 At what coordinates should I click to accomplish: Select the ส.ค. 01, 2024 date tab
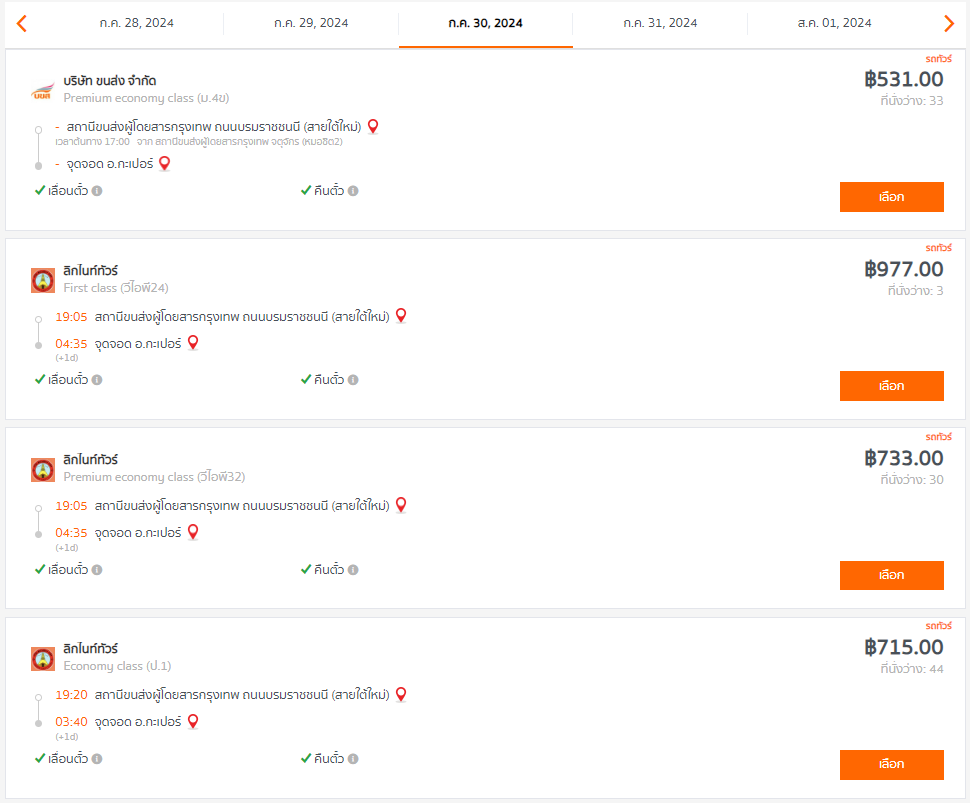(835, 23)
